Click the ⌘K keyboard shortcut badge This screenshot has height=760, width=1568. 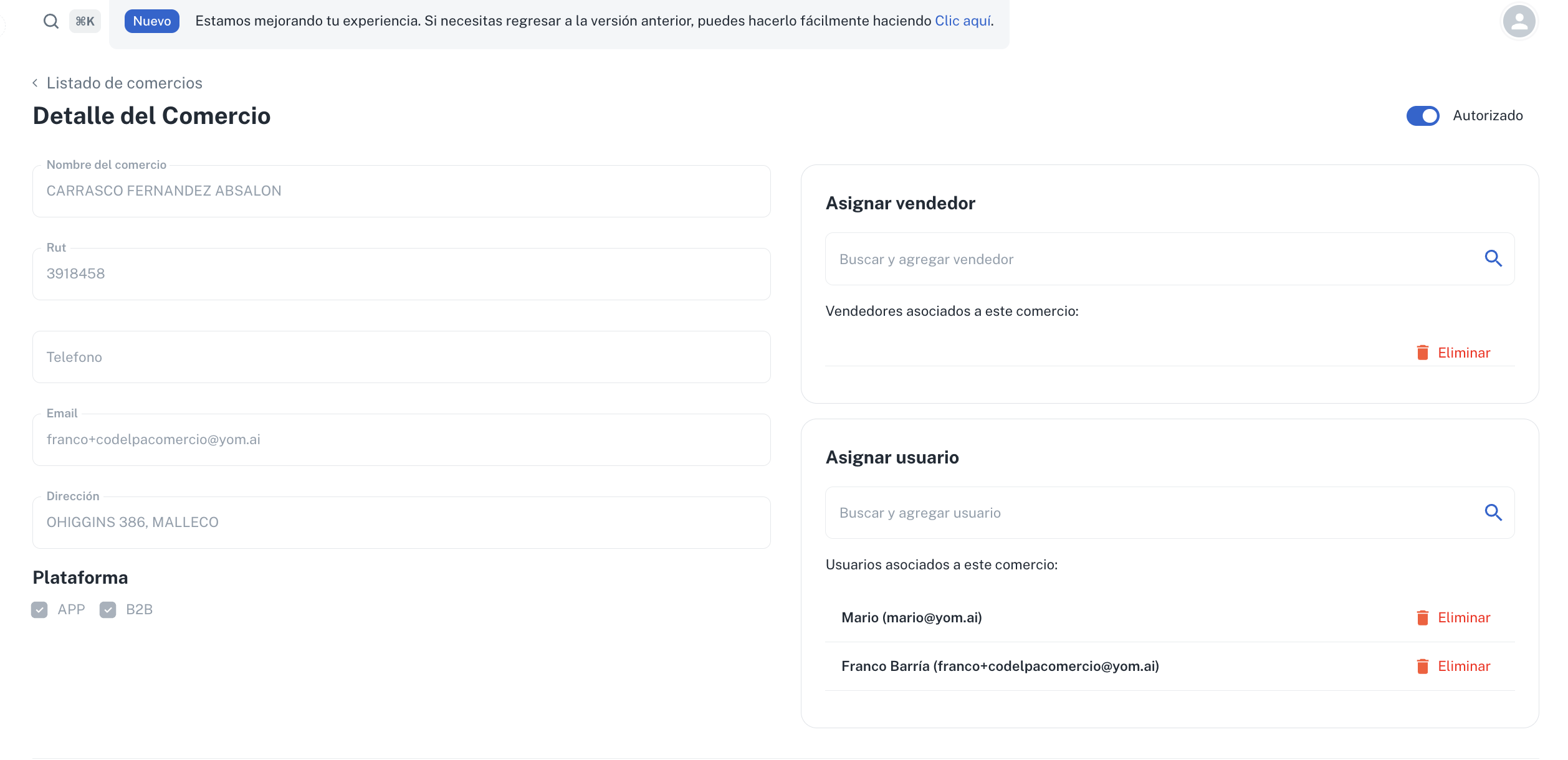tap(85, 21)
